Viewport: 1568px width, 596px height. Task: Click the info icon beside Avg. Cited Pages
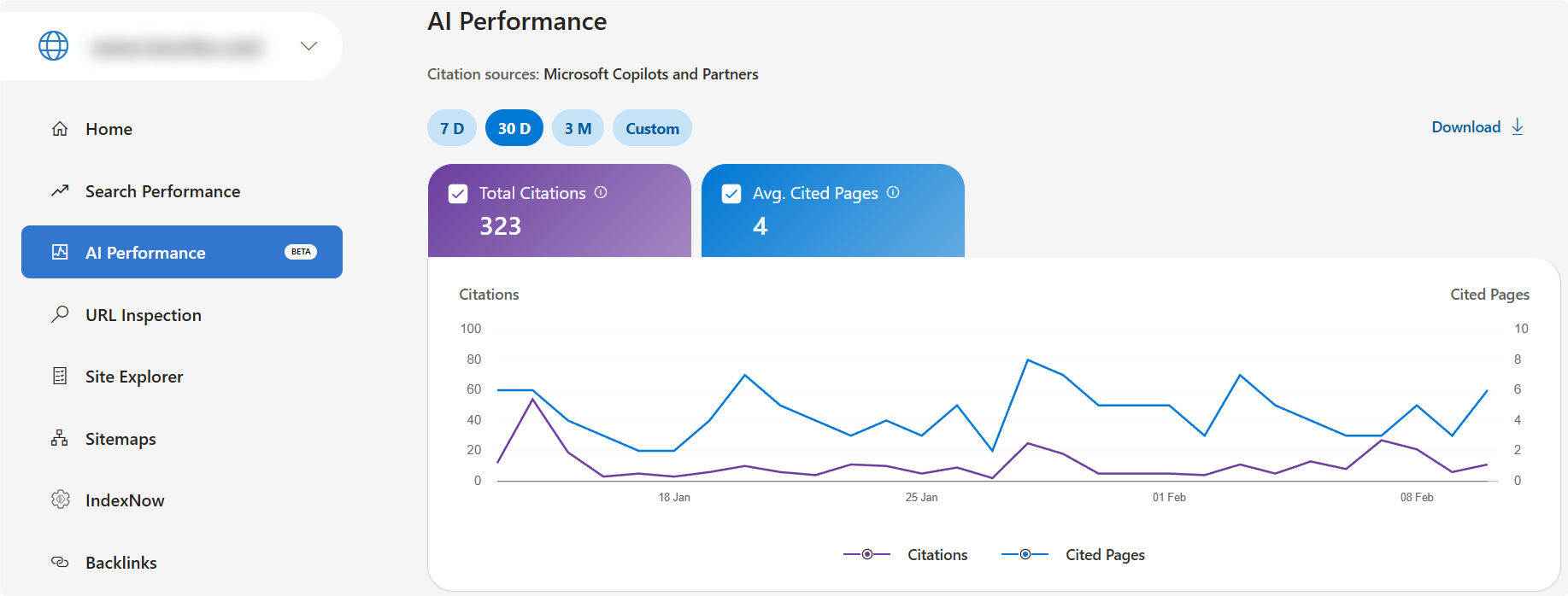click(893, 192)
